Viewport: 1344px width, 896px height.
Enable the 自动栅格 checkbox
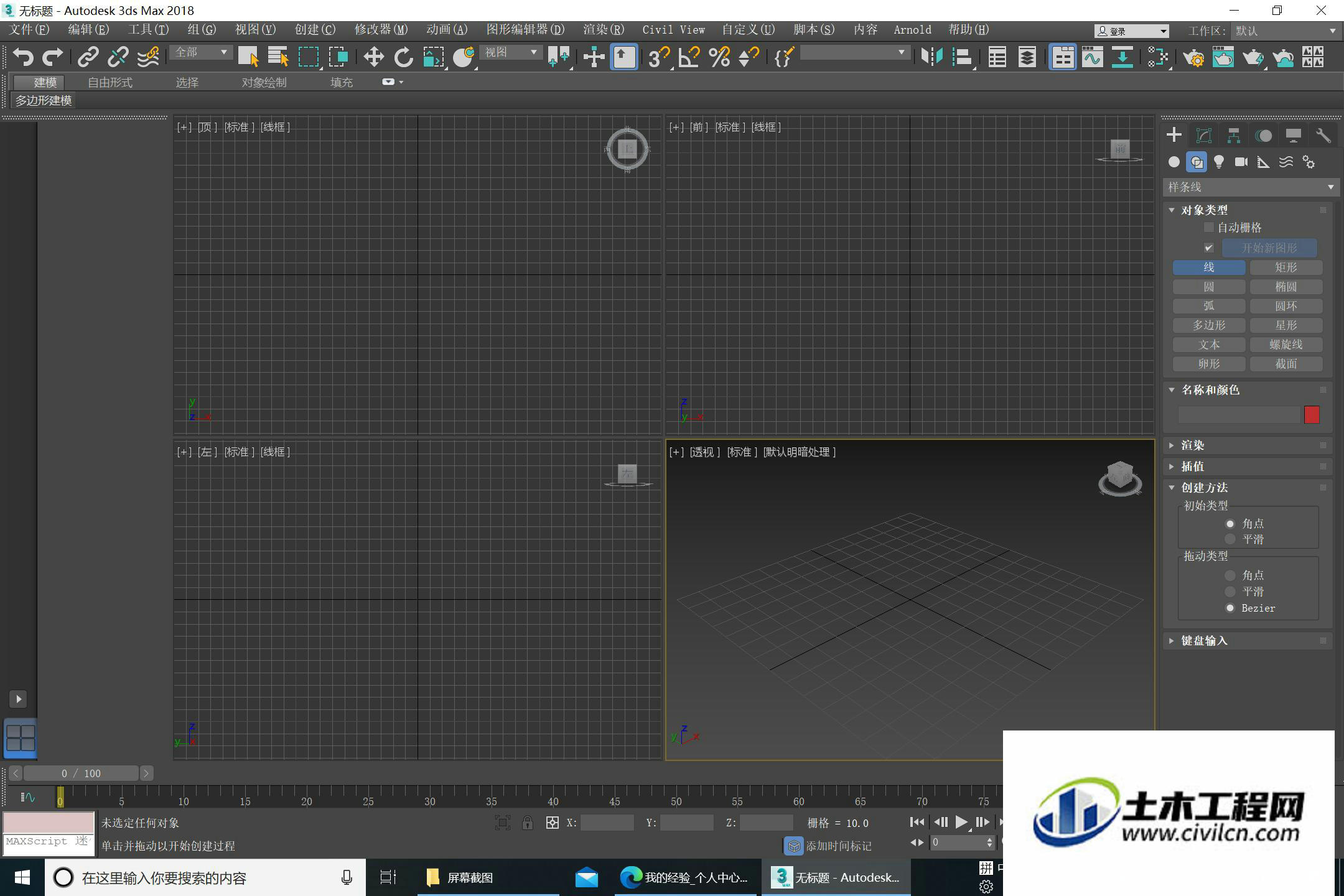(1209, 228)
